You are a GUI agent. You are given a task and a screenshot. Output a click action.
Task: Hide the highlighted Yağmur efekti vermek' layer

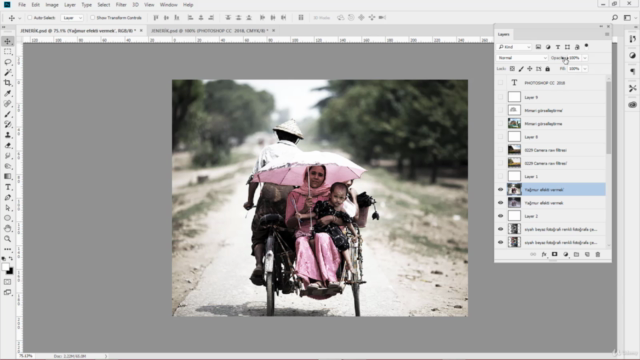500,189
